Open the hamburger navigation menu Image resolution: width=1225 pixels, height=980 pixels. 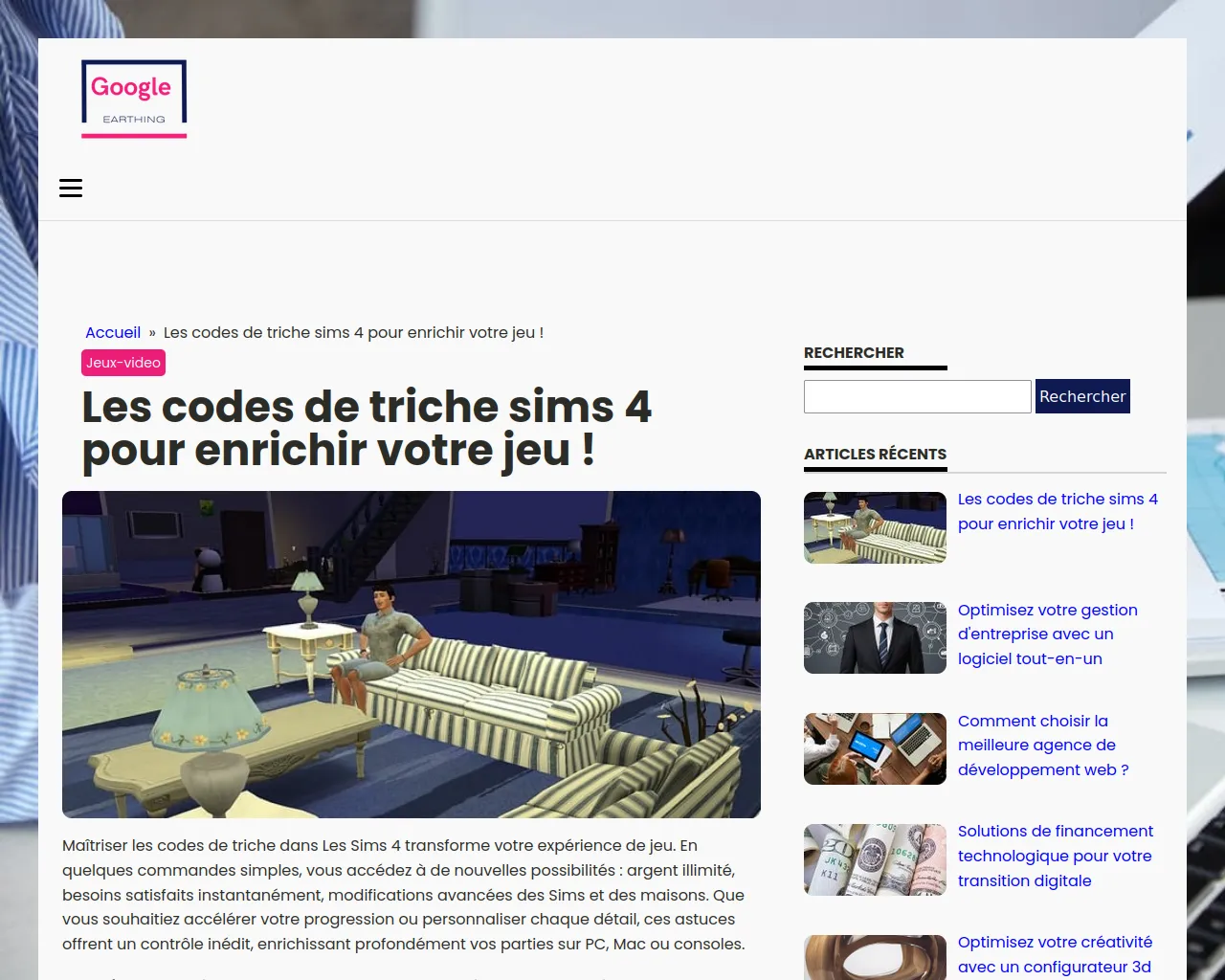[71, 189]
